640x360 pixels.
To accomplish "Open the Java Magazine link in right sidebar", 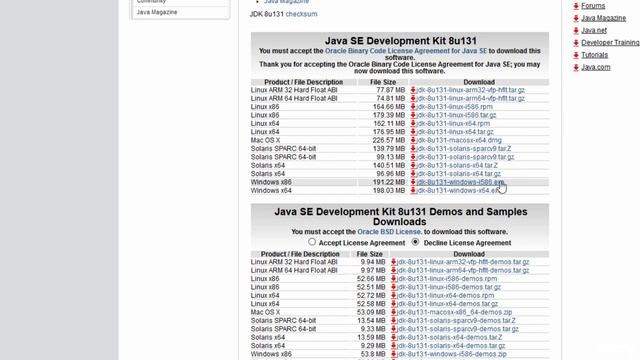I will tap(603, 18).
